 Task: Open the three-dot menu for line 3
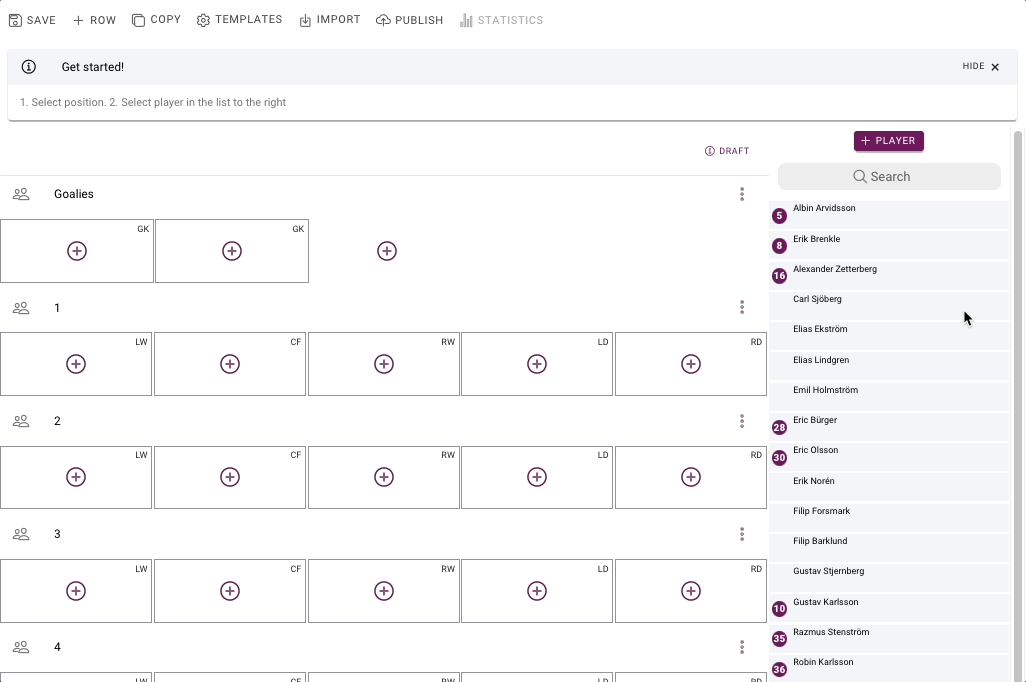pos(742,534)
